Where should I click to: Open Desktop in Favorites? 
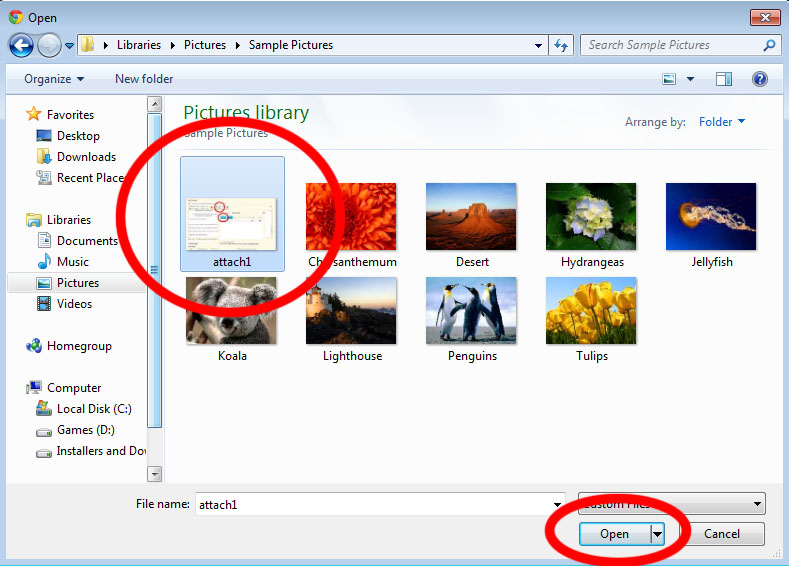point(78,136)
